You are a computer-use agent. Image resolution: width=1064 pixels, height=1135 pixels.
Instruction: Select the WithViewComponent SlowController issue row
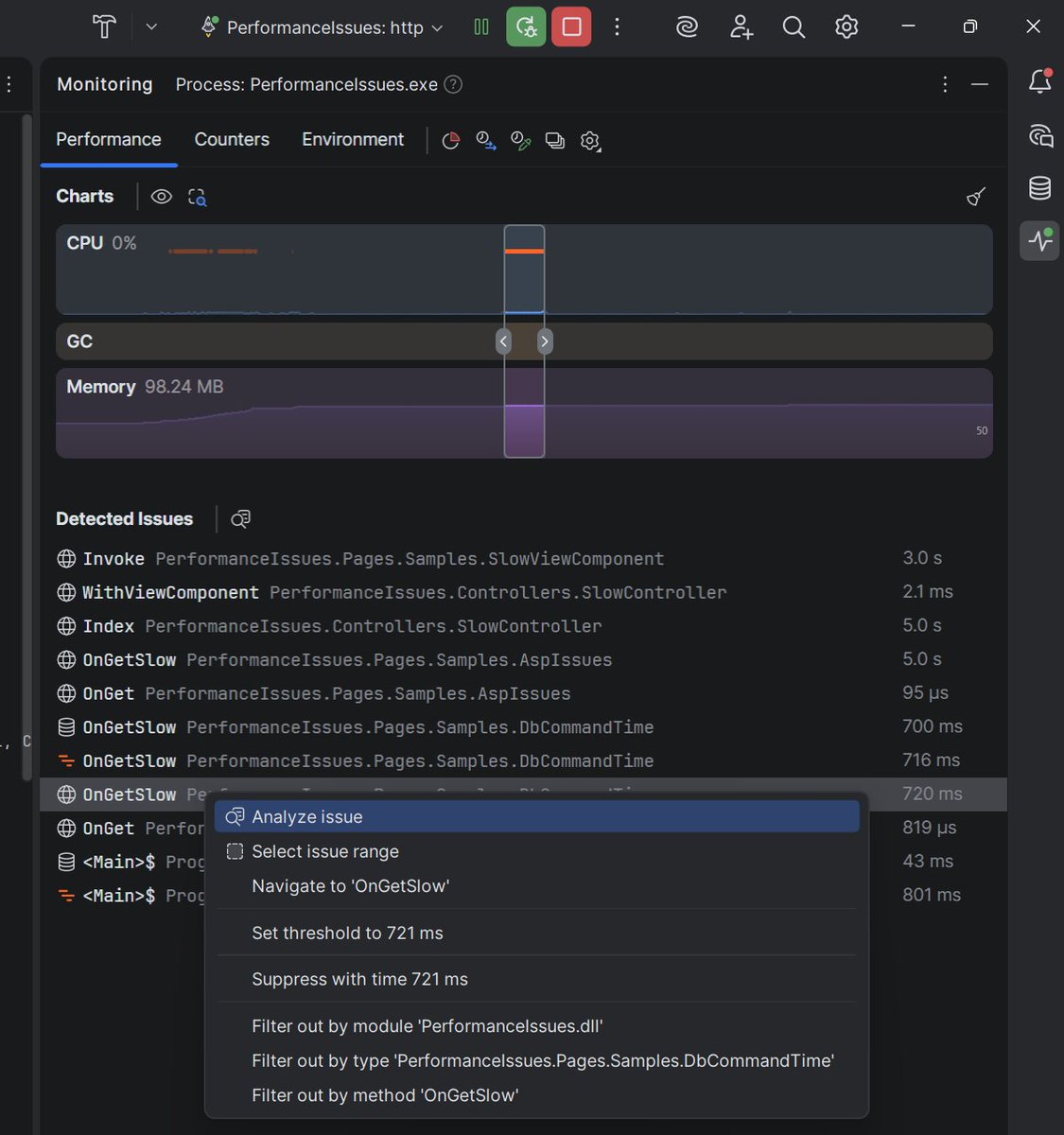pos(523,592)
